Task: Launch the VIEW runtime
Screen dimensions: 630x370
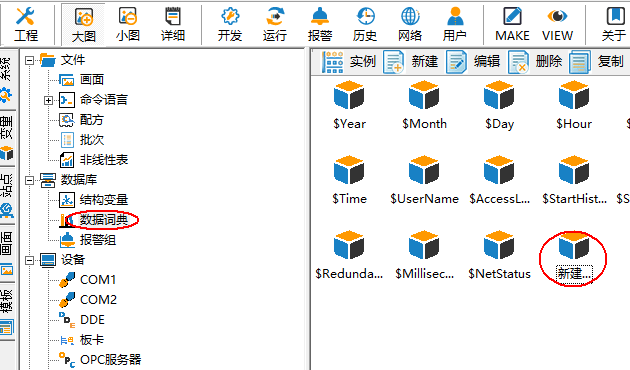Action: 557,24
